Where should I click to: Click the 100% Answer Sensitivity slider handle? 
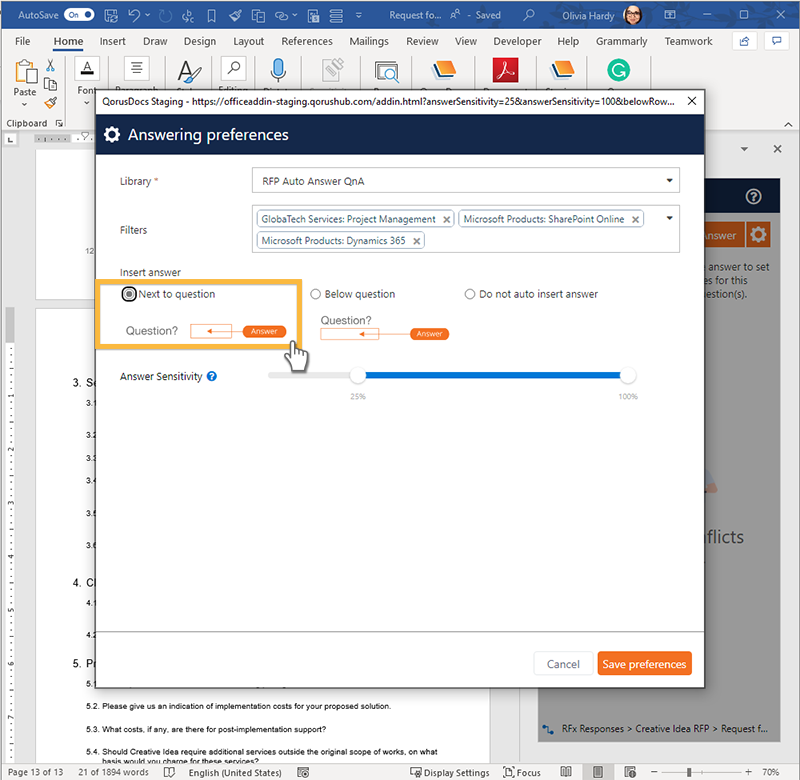[x=628, y=375]
